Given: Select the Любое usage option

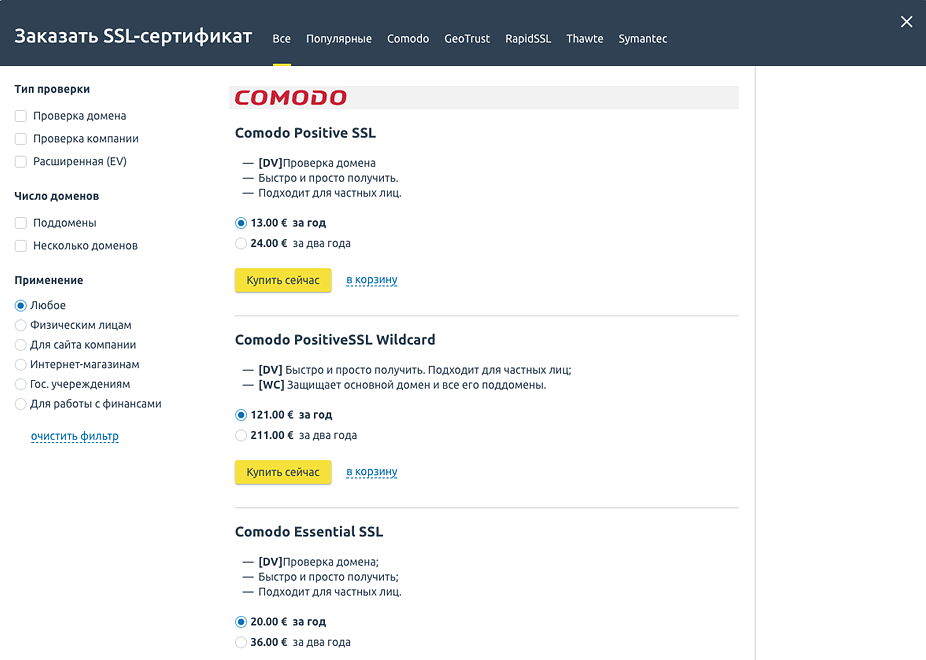Looking at the screenshot, I should [21, 305].
